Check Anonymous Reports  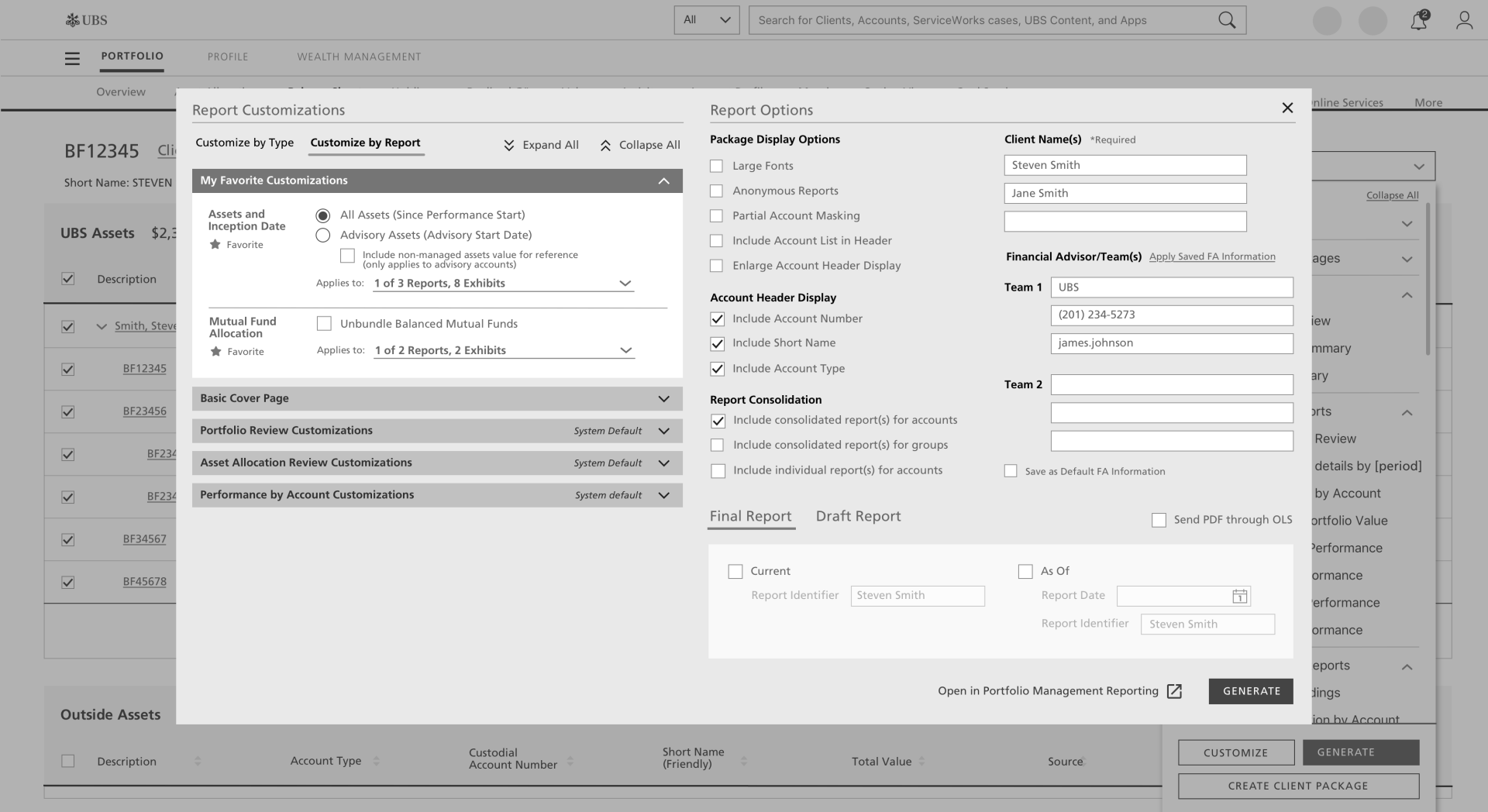click(x=716, y=191)
